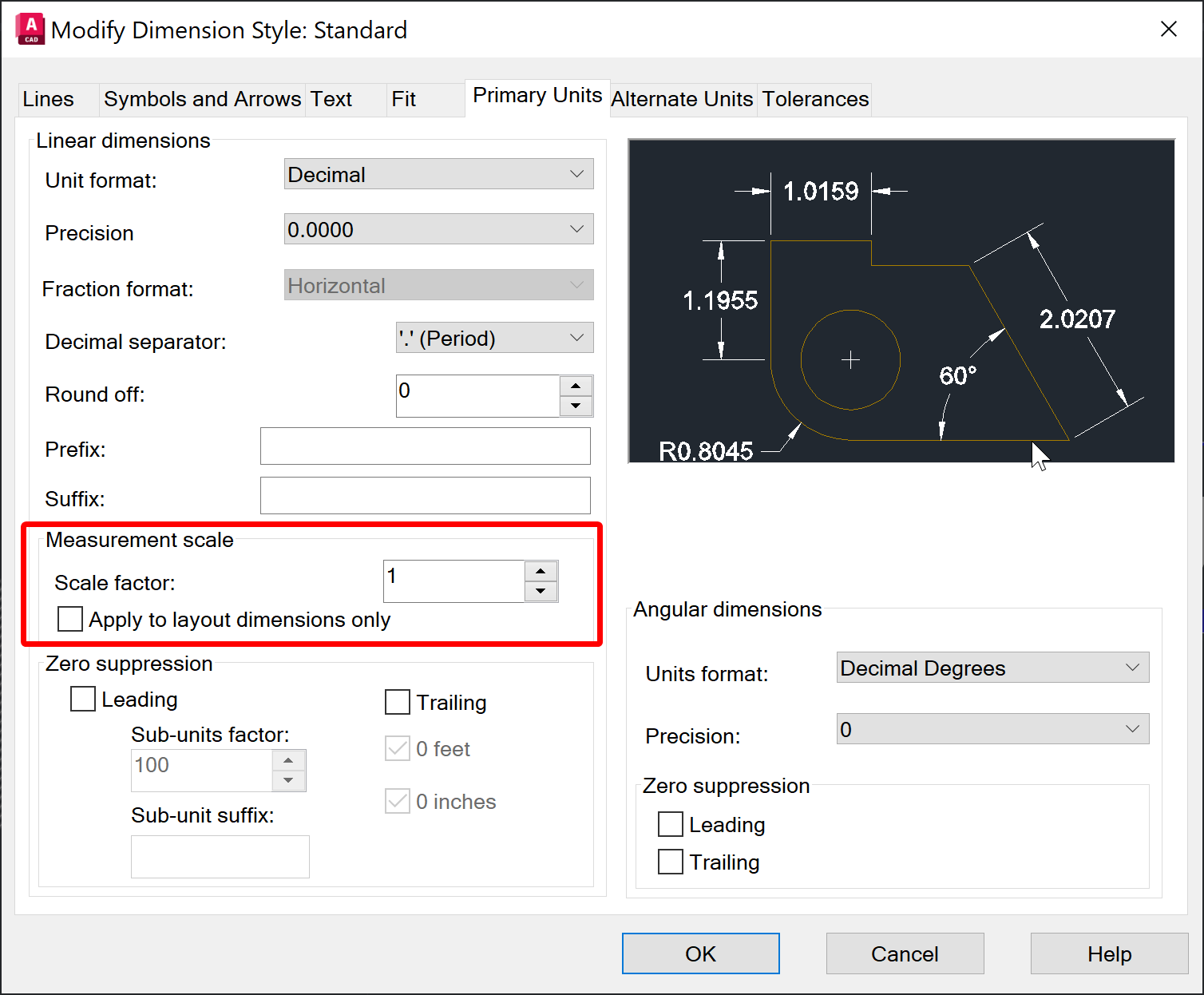The image size is (1204, 995).
Task: Switch to the Alternate Units tab
Action: pos(682,99)
